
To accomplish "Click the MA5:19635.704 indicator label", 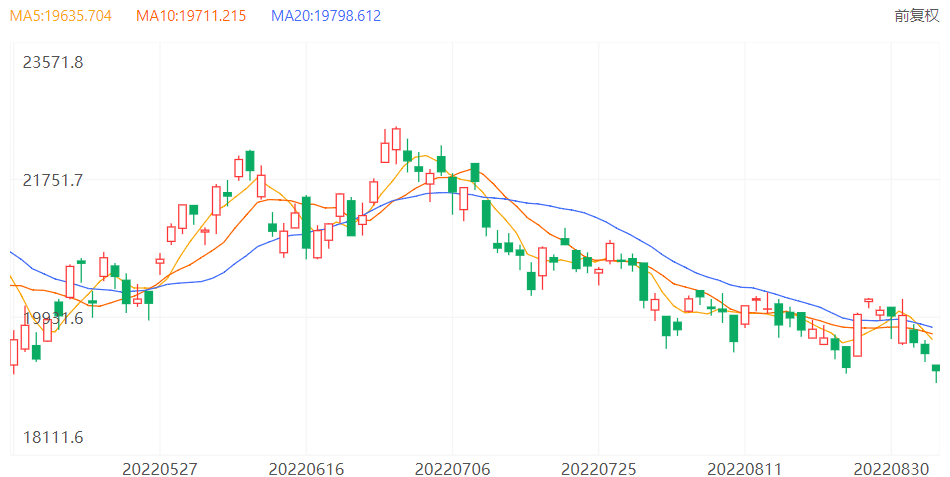I will (61, 16).
